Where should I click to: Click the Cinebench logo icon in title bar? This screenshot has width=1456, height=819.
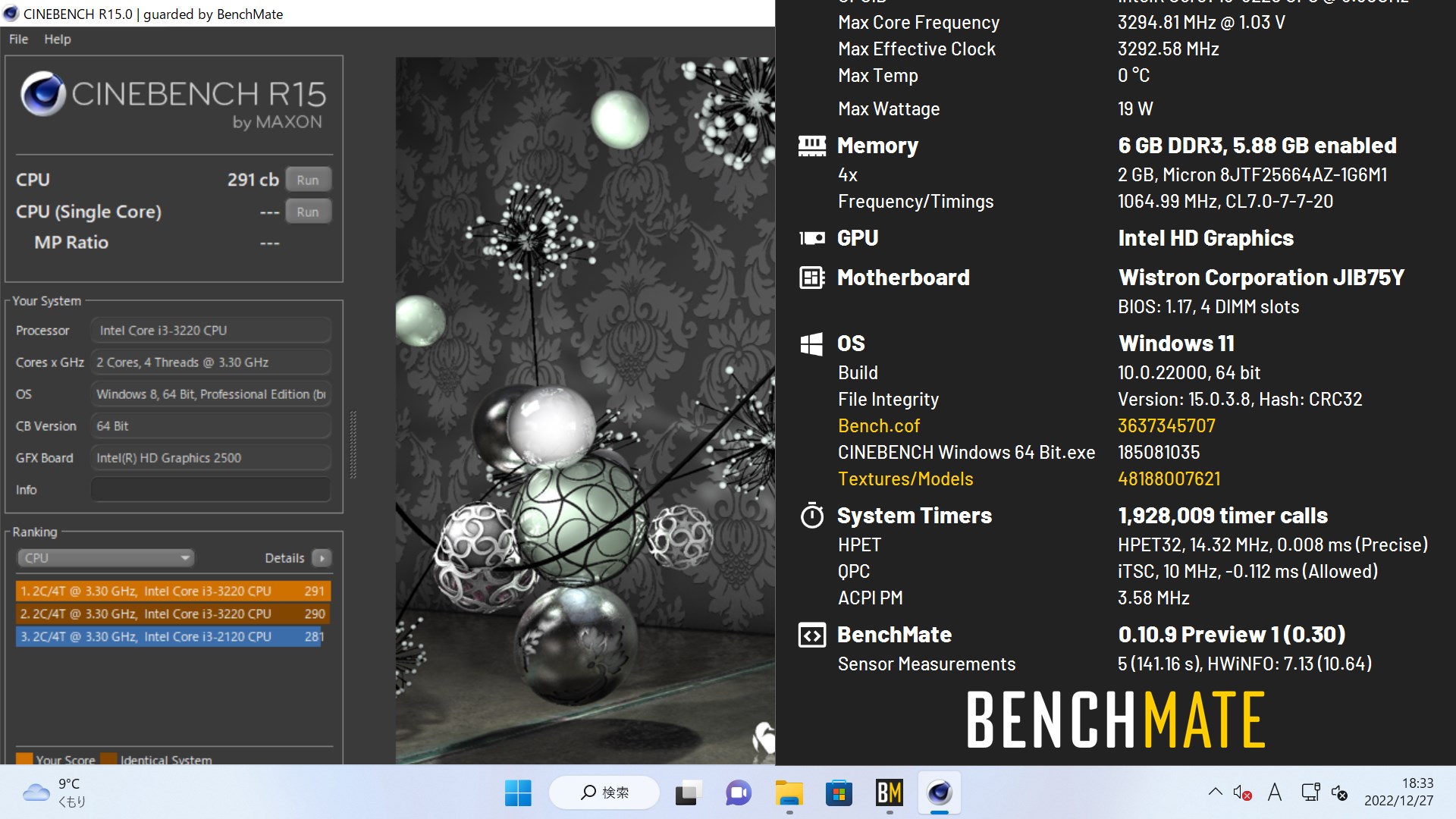[11, 14]
